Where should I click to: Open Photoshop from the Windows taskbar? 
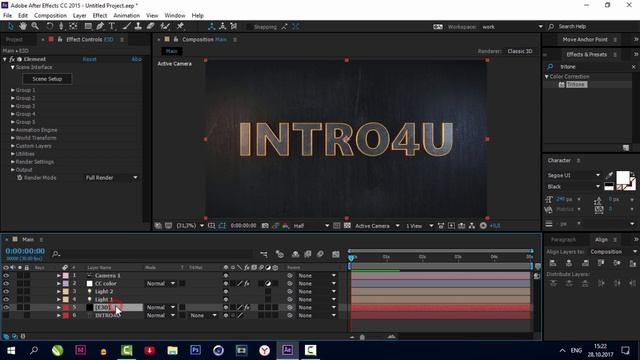(196, 350)
